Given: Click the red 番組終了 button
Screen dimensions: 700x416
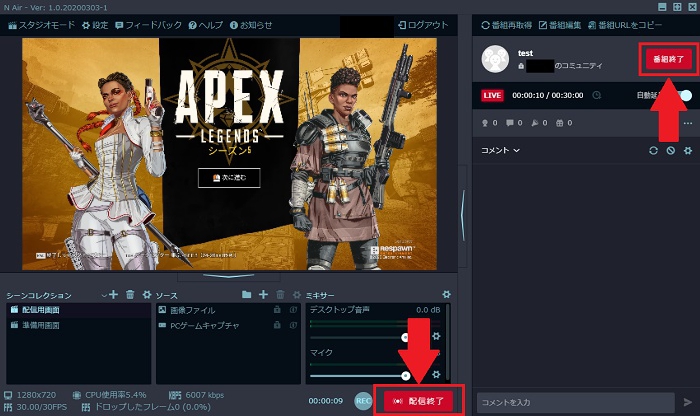Looking at the screenshot, I should (668, 59).
